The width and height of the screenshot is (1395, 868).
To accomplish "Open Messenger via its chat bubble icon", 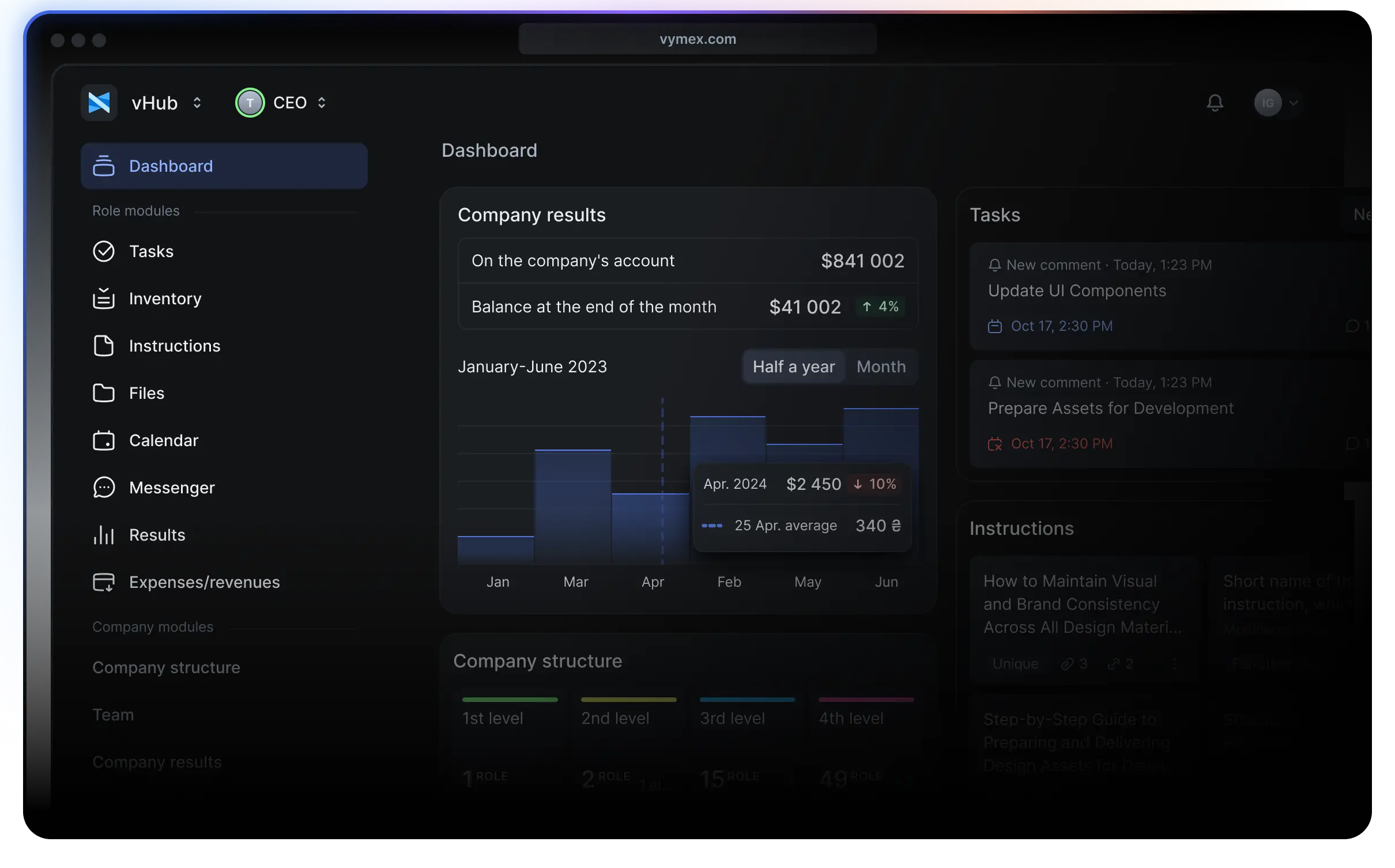I will 104,488.
